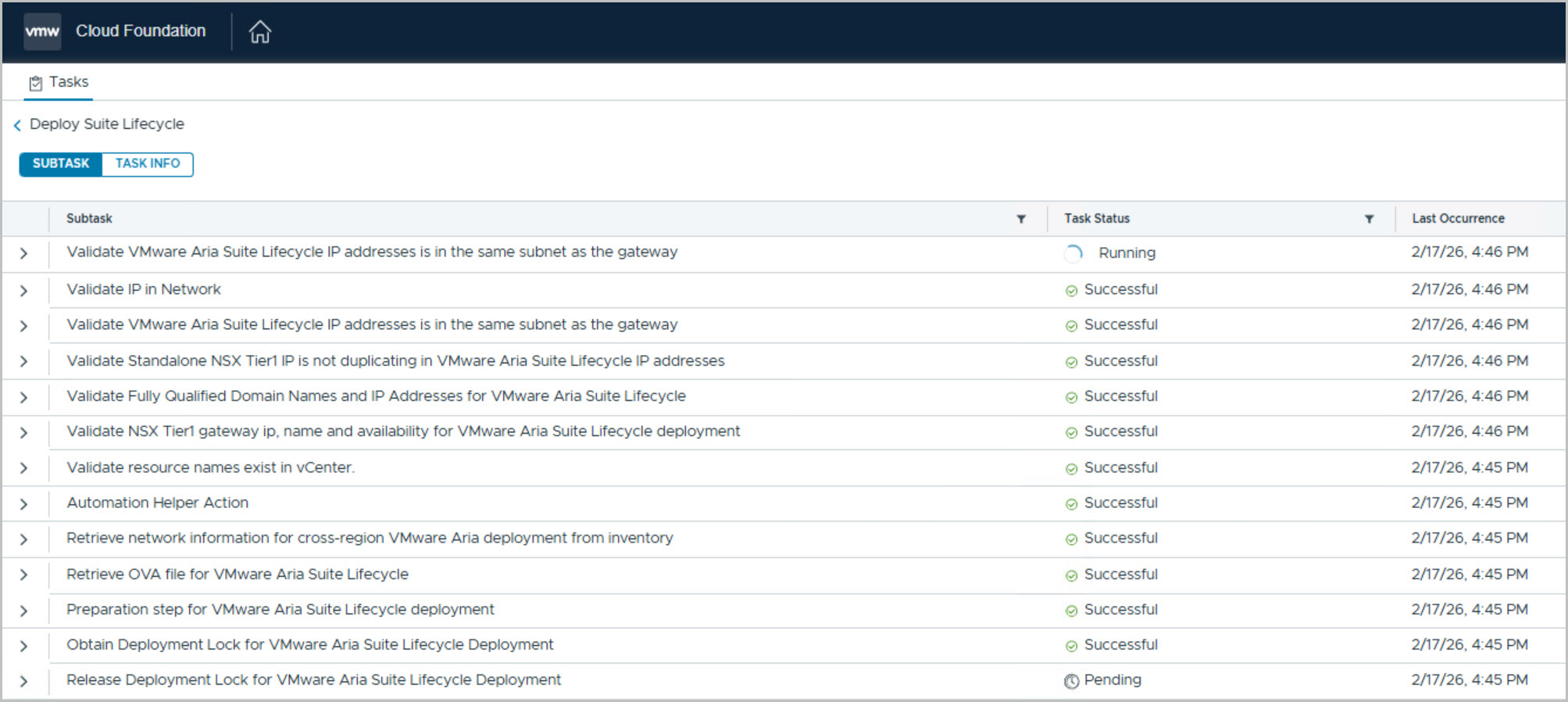Expand the Release Deployment Lock subtask row
The image size is (1568, 702).
23,681
